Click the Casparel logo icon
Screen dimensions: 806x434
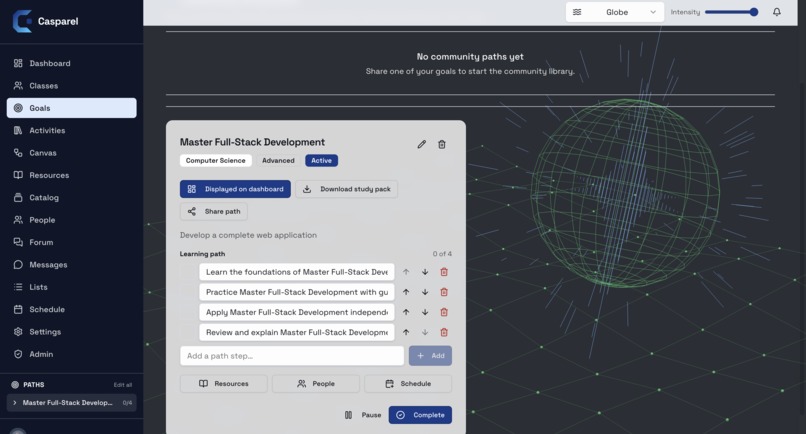pos(22,21)
